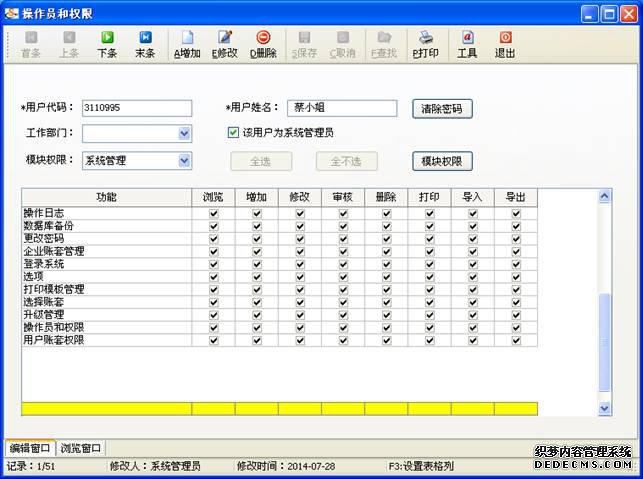Click the yellow summary bar under 功能 column
Viewport: 643px width, 479px height.
[106, 409]
